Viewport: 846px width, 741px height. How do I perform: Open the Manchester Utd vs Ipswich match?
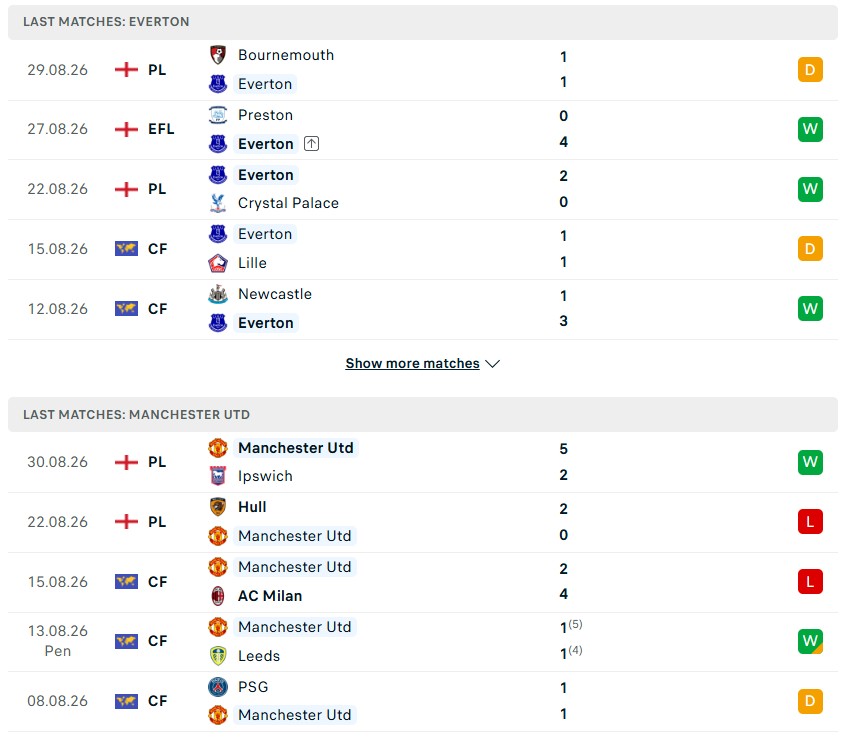423,462
